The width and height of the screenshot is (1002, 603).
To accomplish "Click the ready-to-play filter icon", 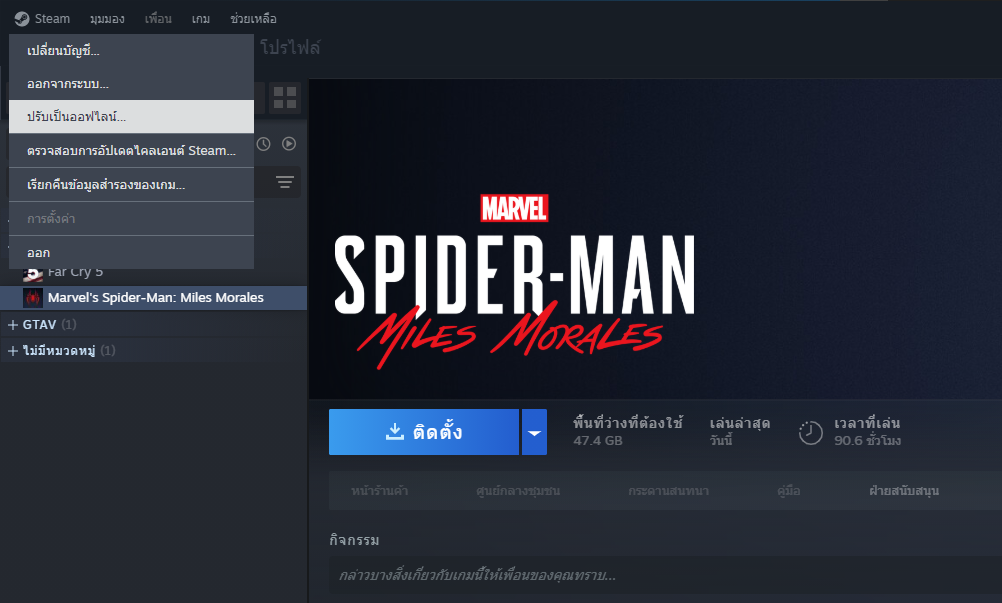I will [x=289, y=144].
